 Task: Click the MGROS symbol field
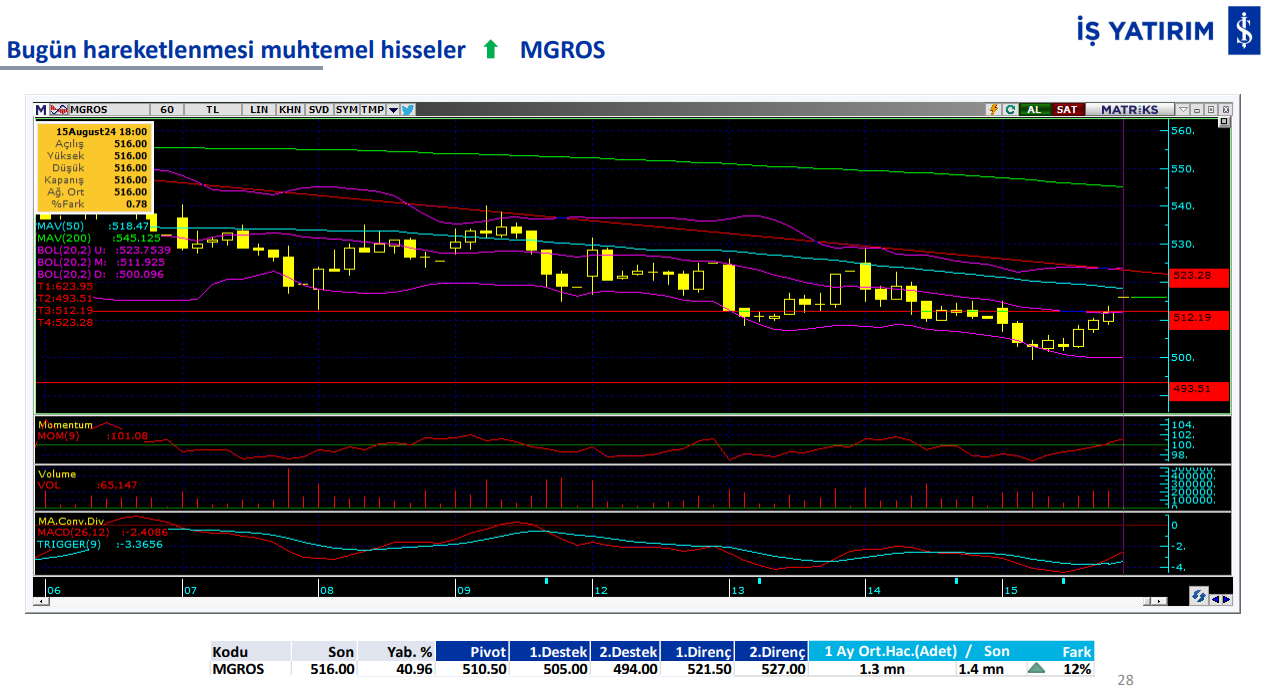(90, 109)
